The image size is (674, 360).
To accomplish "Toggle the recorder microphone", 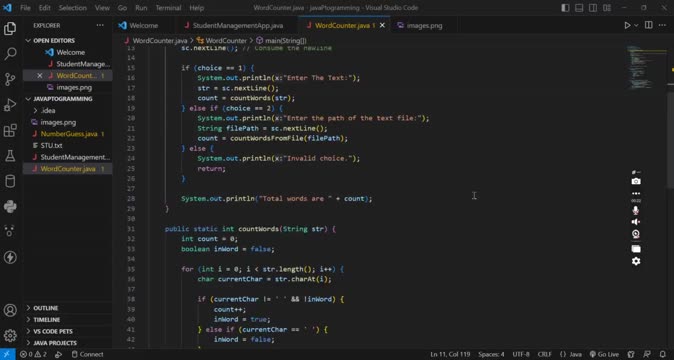I will 636,210.
